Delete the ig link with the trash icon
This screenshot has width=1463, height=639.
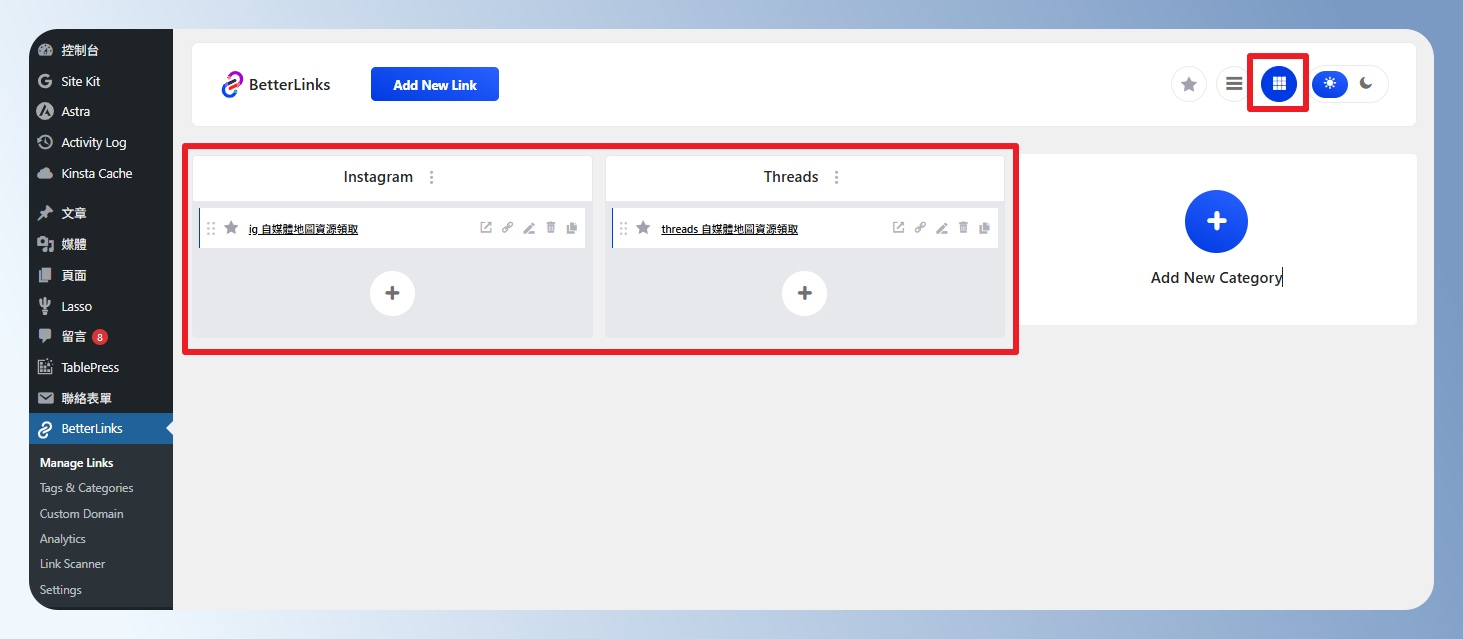point(551,228)
